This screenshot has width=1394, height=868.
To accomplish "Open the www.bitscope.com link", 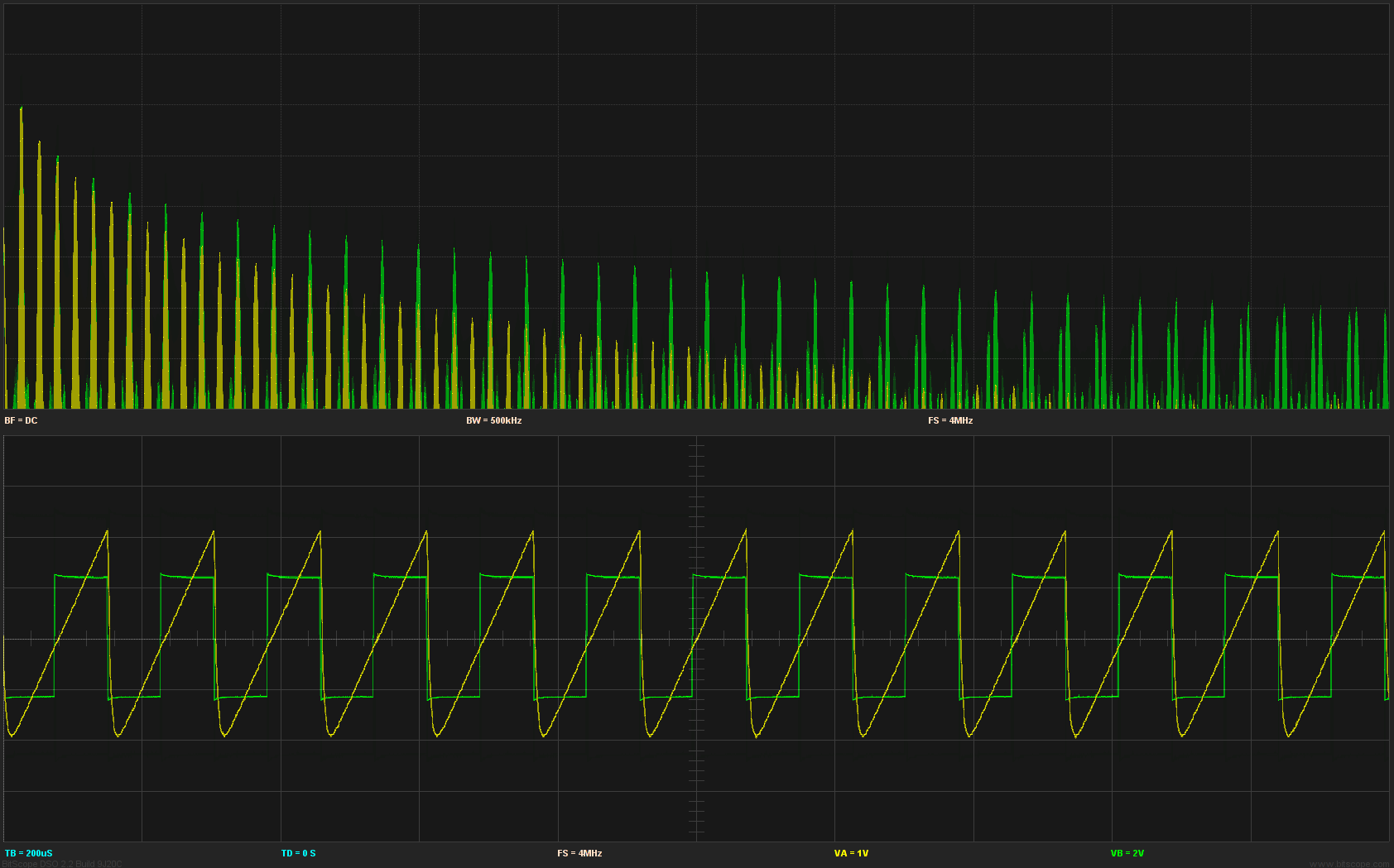I will (1348, 864).
